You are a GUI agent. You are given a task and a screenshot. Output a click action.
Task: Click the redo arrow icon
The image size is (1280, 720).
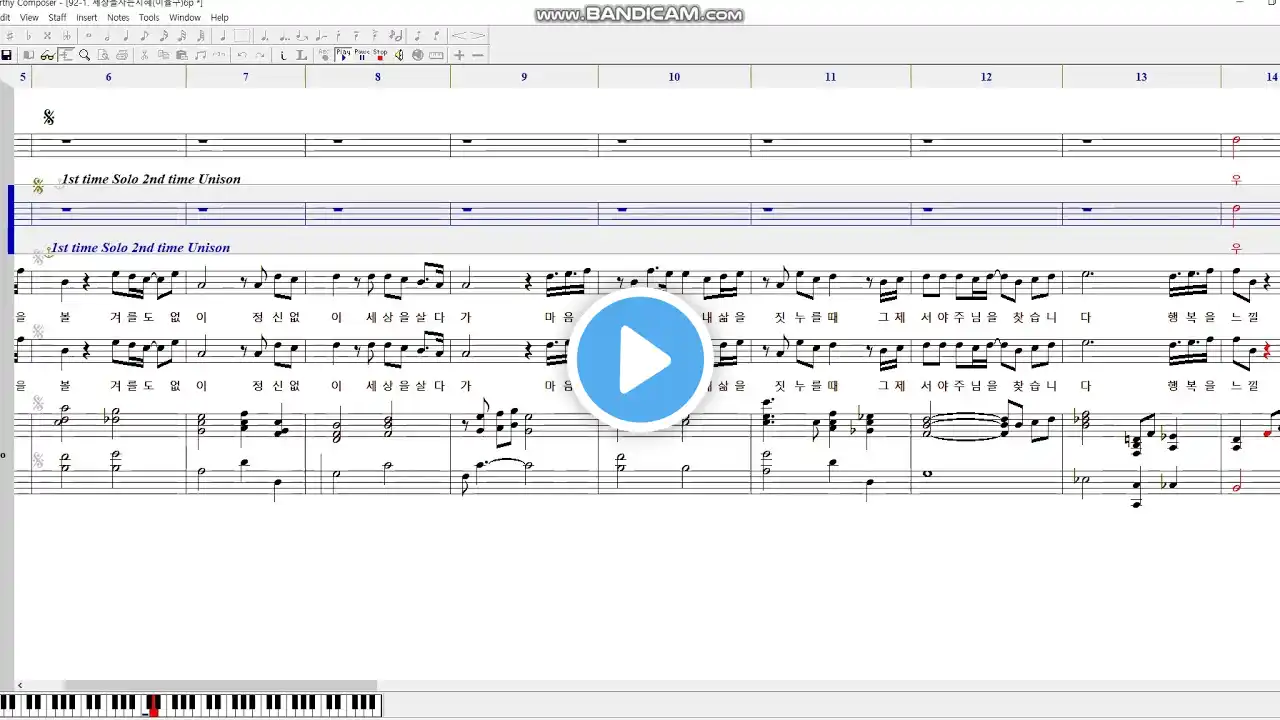click(x=260, y=55)
